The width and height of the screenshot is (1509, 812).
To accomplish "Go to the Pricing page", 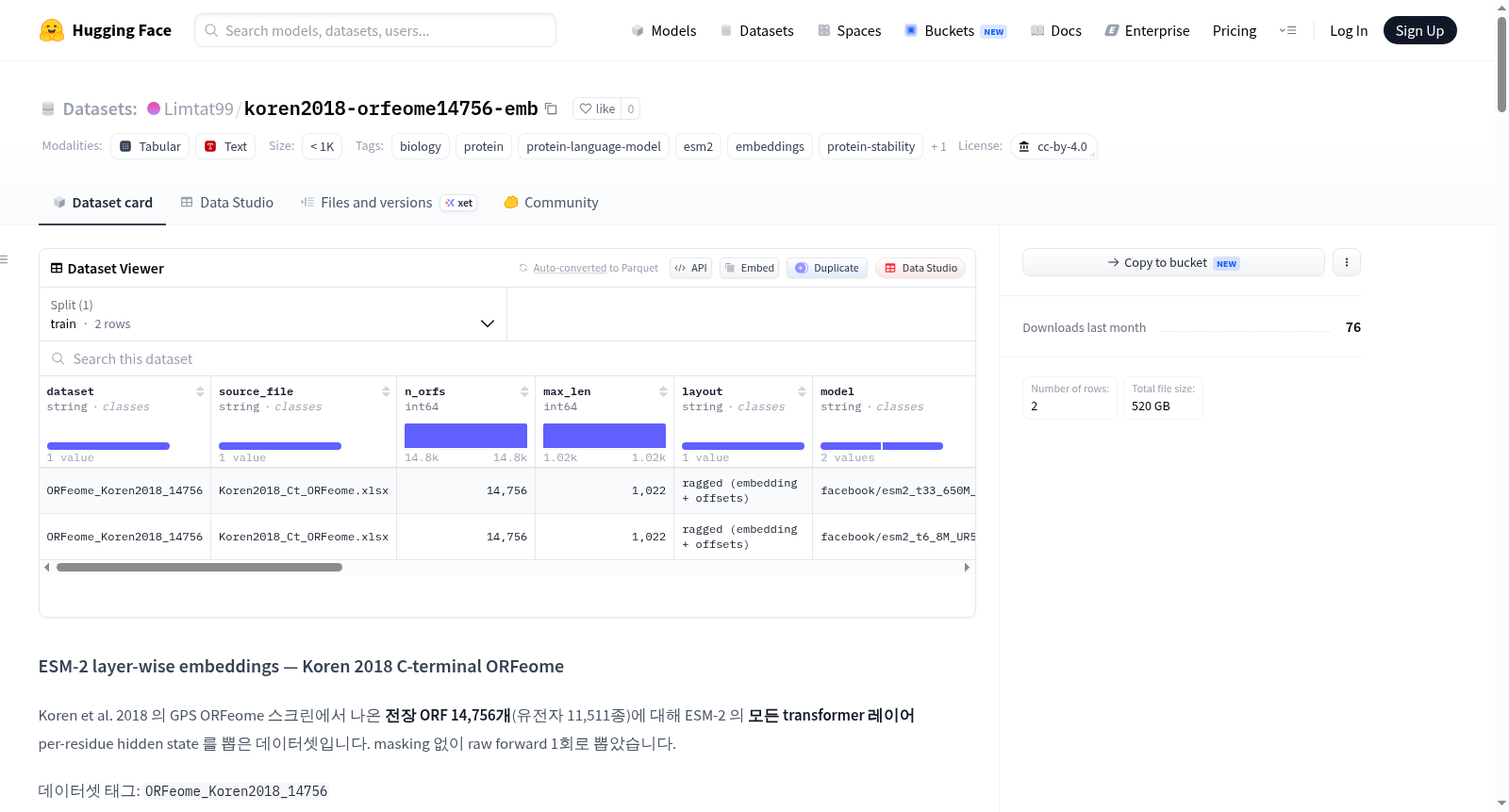I will pos(1235,30).
